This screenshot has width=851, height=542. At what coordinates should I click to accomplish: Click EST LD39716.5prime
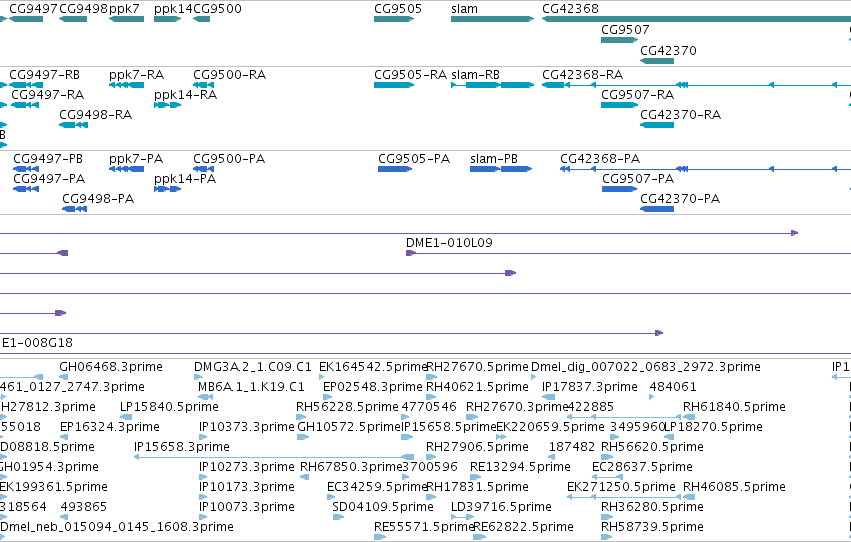click(462, 518)
